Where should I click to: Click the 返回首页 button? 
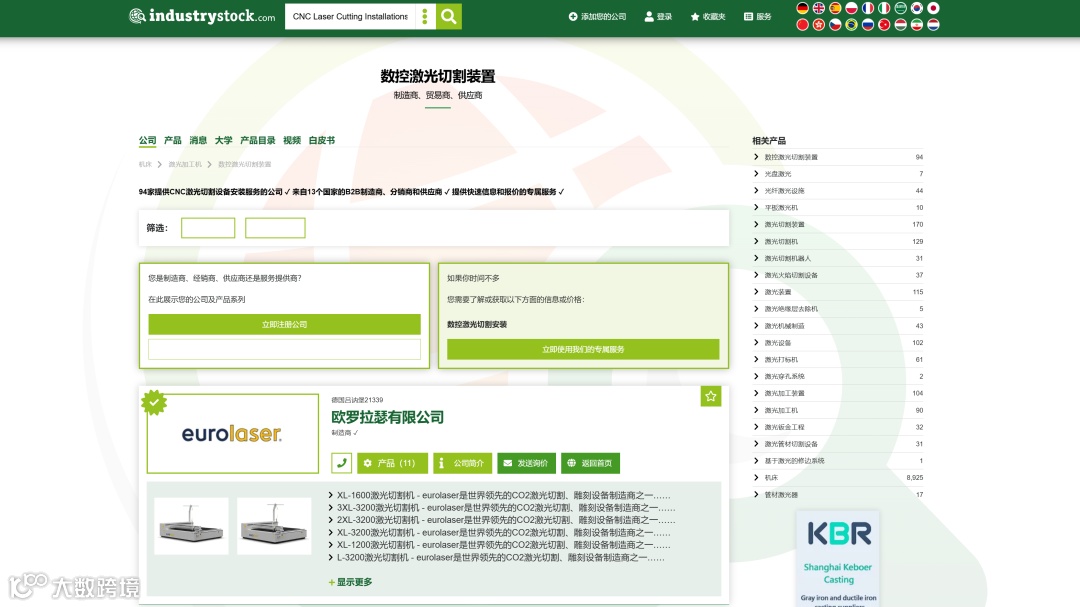[591, 463]
